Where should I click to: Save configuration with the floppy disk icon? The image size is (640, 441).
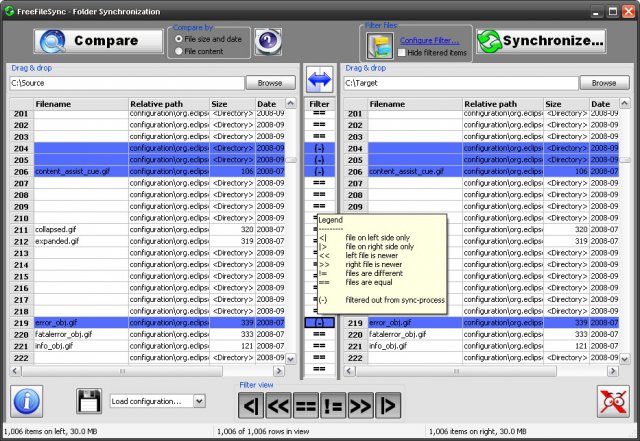pos(89,401)
